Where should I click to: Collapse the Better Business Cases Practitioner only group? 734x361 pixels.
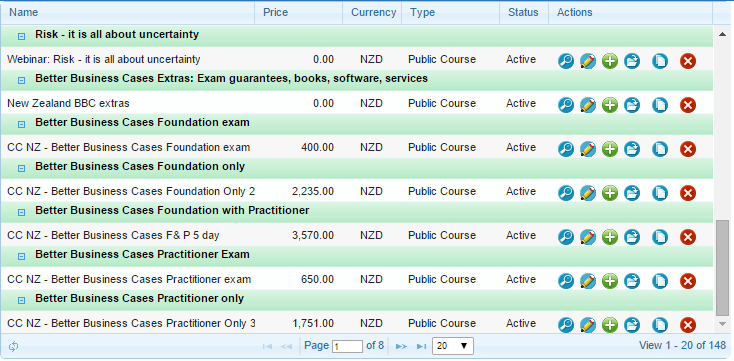(22, 301)
